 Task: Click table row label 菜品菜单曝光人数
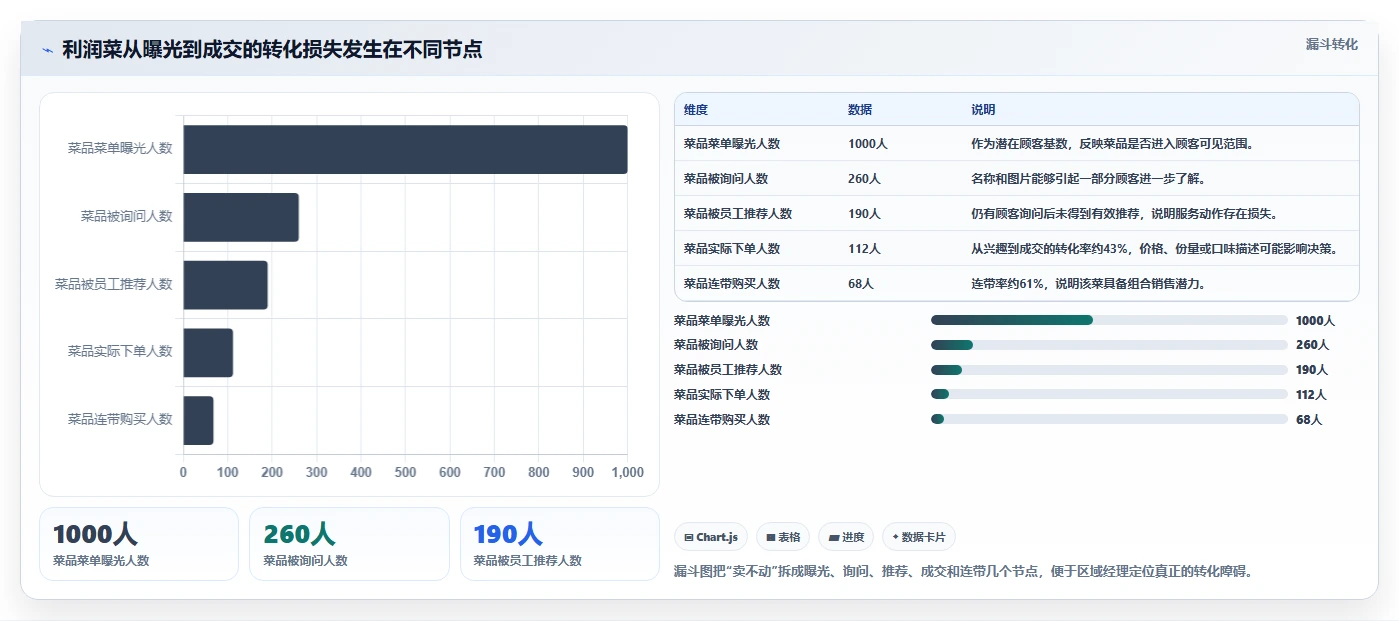[x=732, y=143]
